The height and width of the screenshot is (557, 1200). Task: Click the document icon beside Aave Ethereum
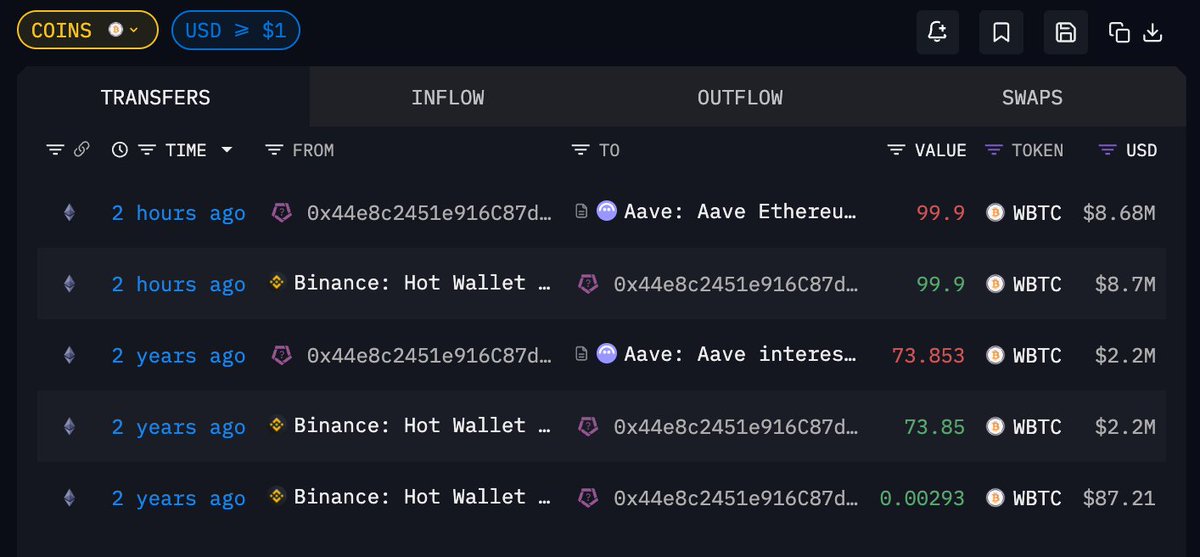pyautogui.click(x=580, y=212)
